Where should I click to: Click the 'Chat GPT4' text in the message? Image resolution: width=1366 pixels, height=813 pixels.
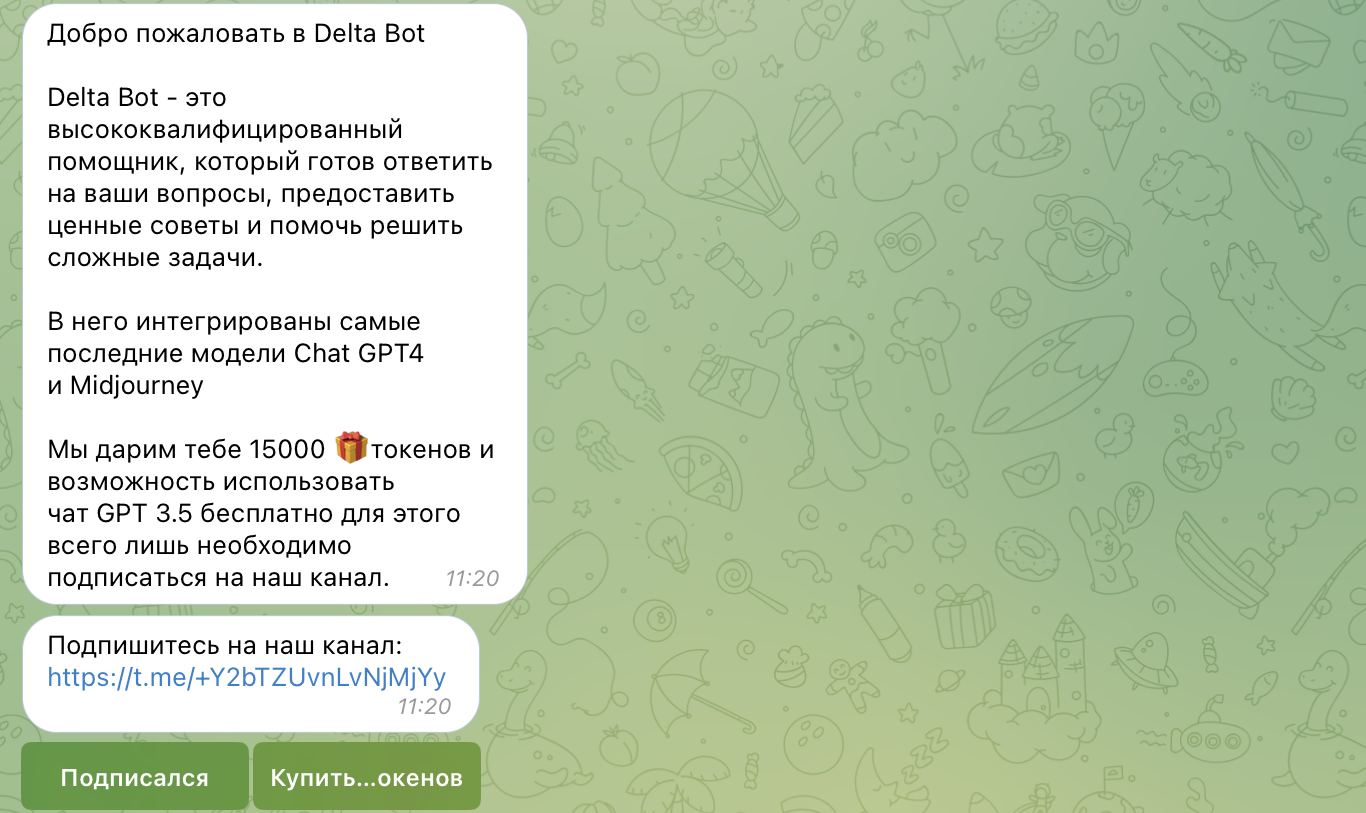359,354
